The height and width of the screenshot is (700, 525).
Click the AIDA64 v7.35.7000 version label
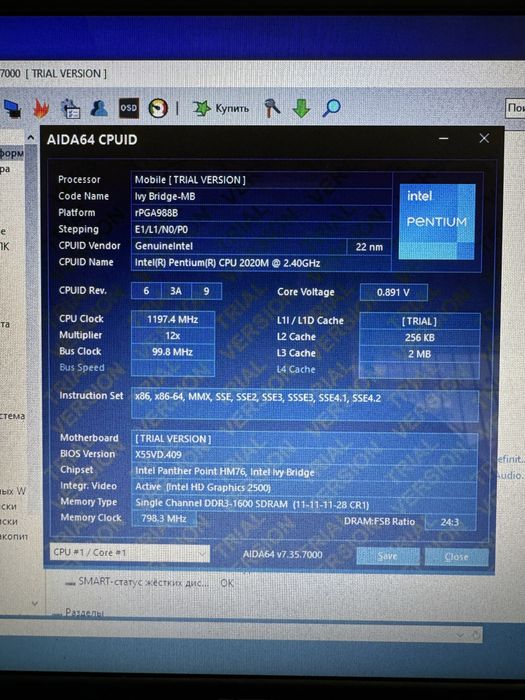(x=283, y=554)
